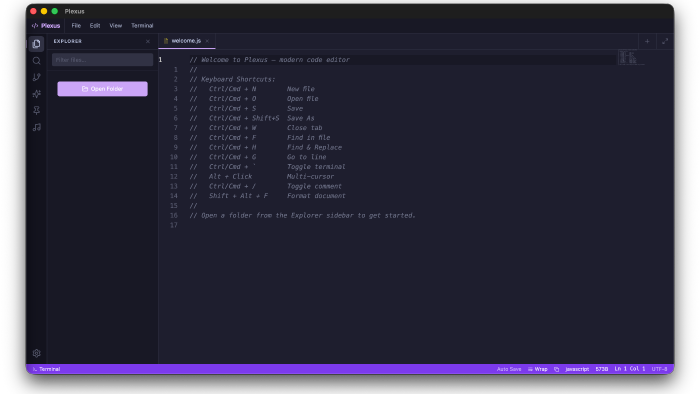This screenshot has width=700, height=394.
Task: Open the source control branch icon
Action: (x=37, y=77)
